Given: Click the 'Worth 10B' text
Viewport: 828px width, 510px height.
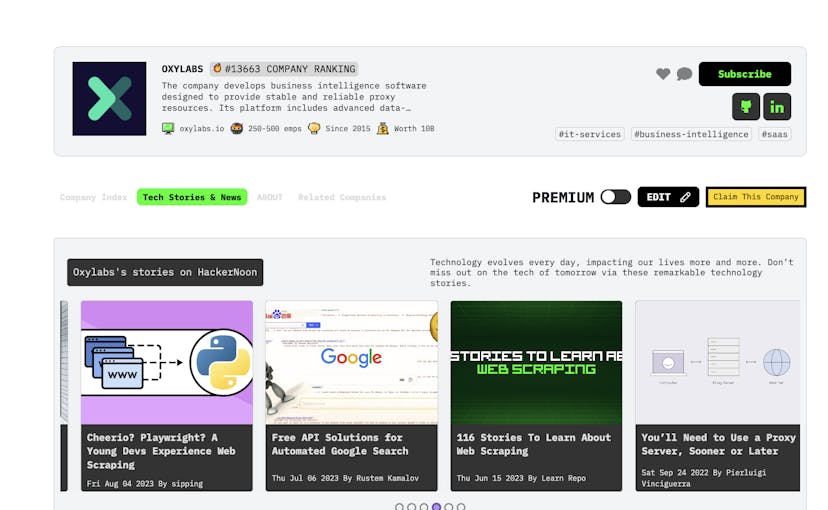Looking at the screenshot, I should pyautogui.click(x=414, y=128).
